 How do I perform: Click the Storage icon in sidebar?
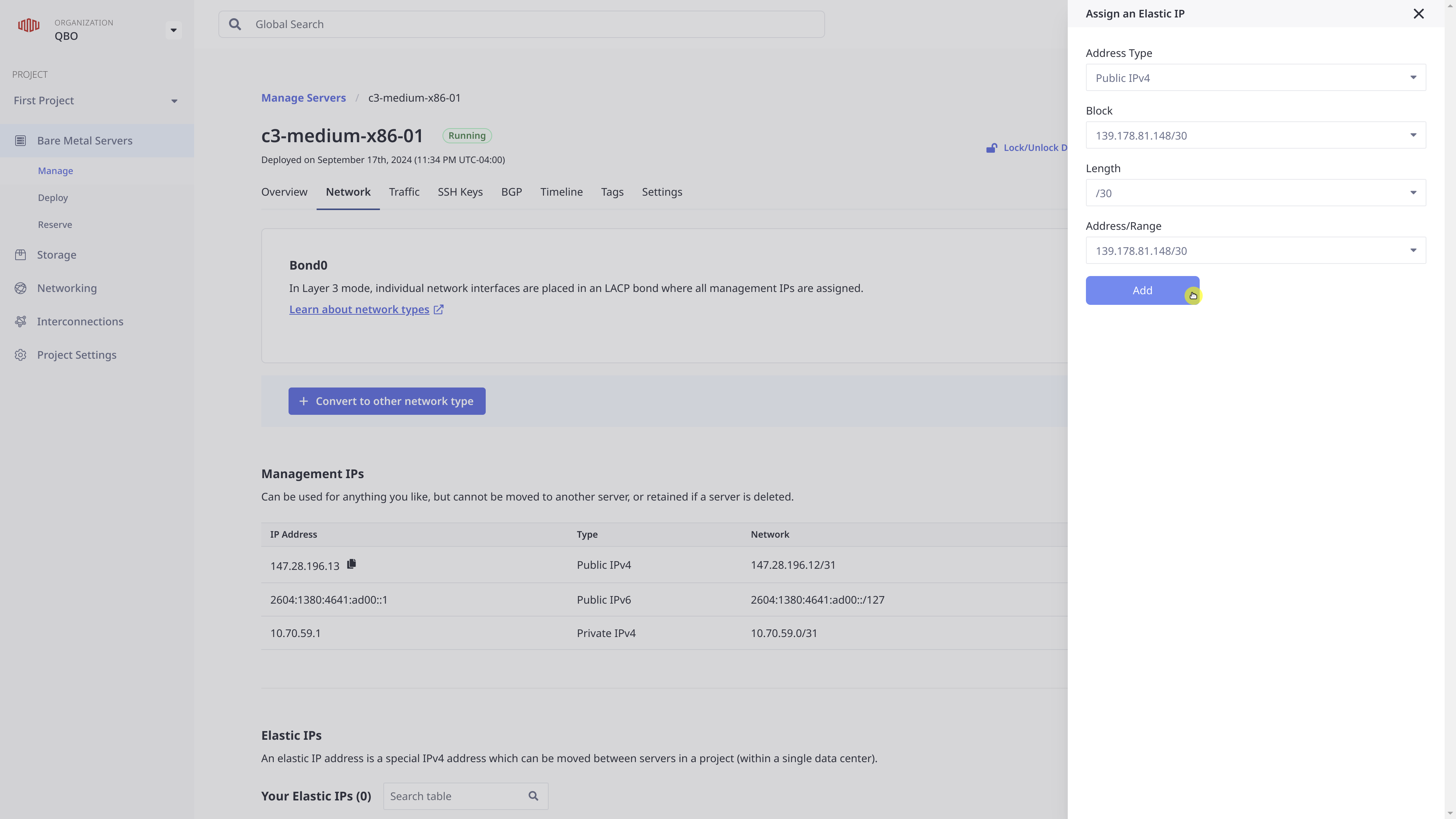(x=20, y=255)
